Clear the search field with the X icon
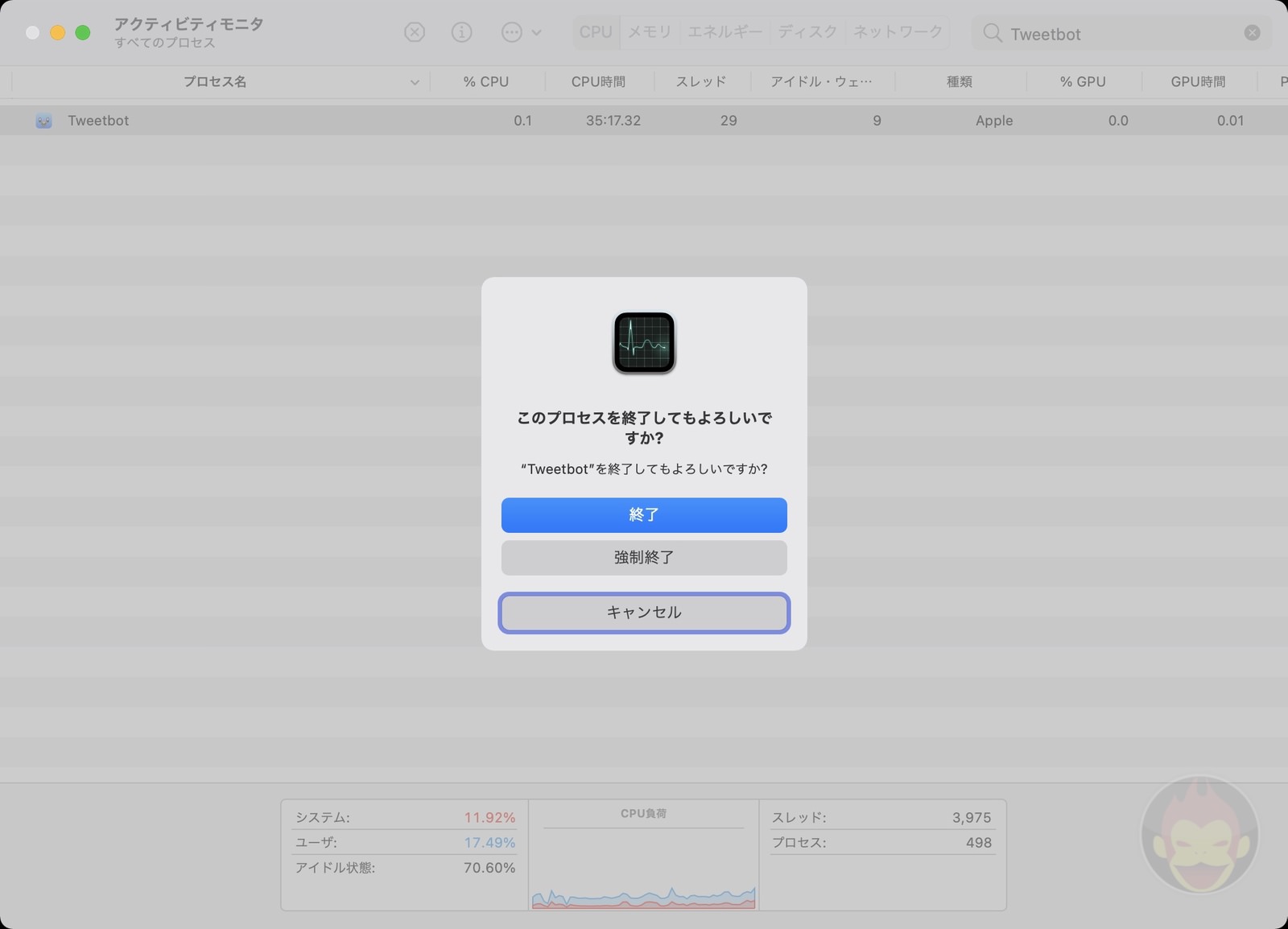This screenshot has width=1288, height=929. pos(1253,33)
